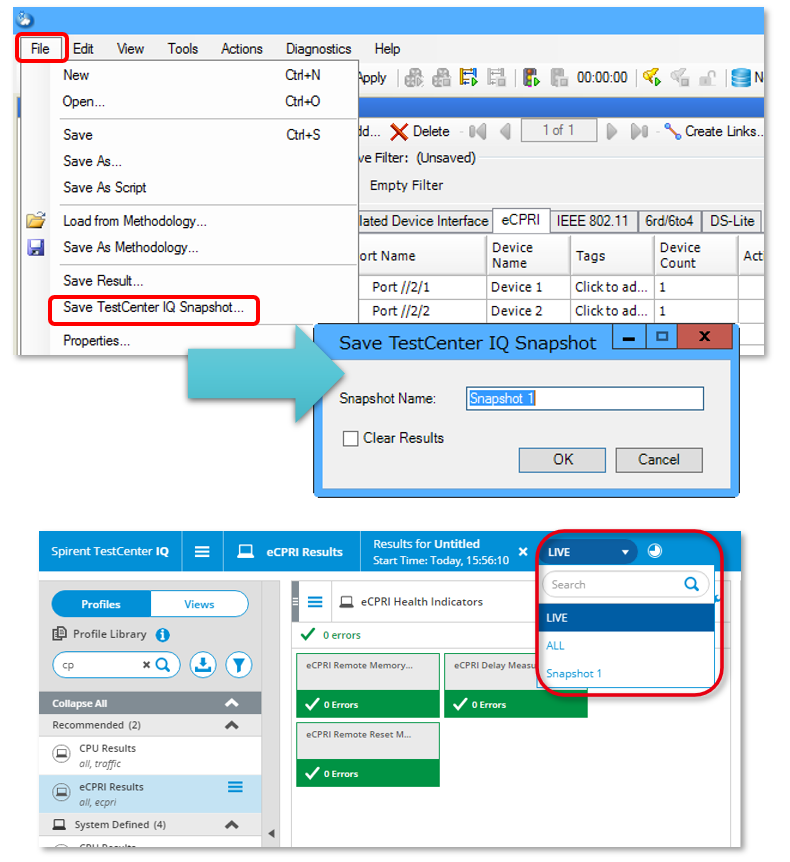The height and width of the screenshot is (862, 790).
Task: Click the dropdown search magnifier icon
Action: pyautogui.click(x=691, y=584)
